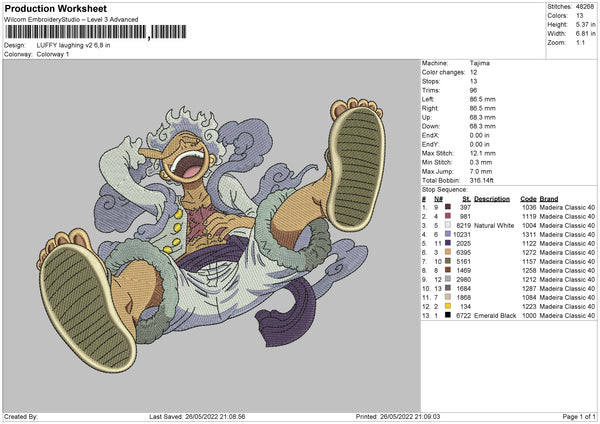Image resolution: width=600 pixels, height=424 pixels.
Task: Click the Page 1 of 1 footer text
Action: pos(579,416)
